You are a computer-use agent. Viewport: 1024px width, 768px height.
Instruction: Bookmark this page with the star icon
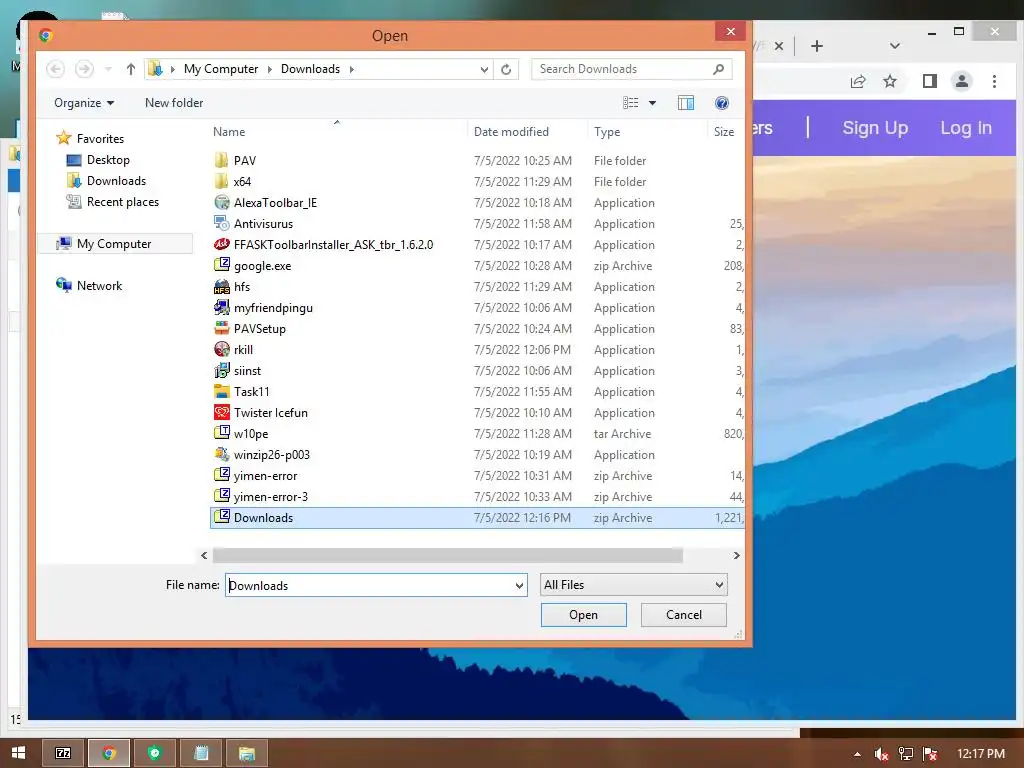pyautogui.click(x=889, y=81)
